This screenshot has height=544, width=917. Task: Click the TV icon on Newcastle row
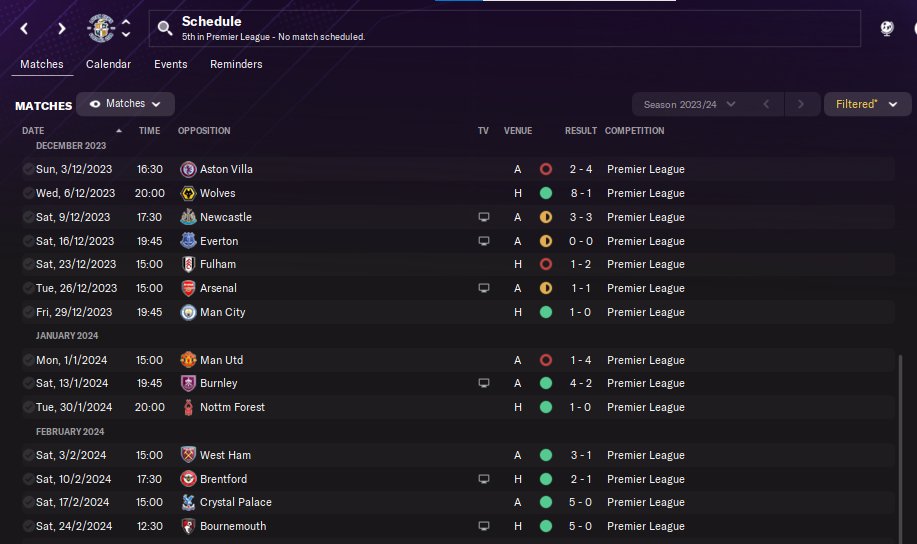484,217
